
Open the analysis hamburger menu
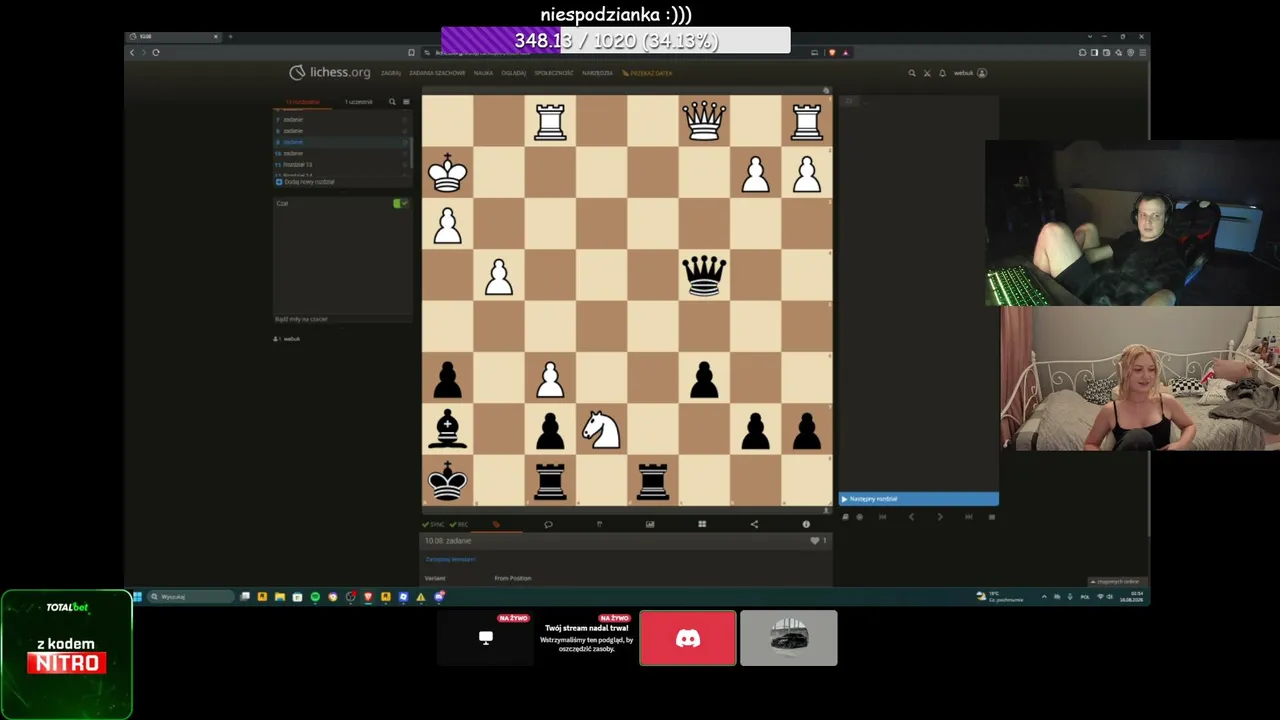pos(991,517)
